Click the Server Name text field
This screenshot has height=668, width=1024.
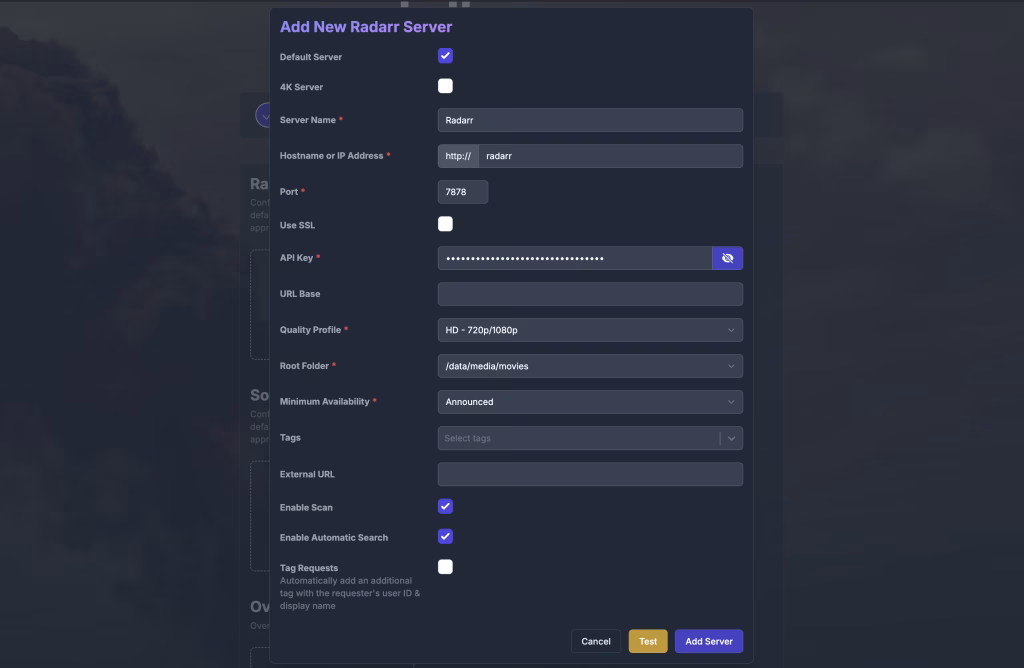coord(590,120)
